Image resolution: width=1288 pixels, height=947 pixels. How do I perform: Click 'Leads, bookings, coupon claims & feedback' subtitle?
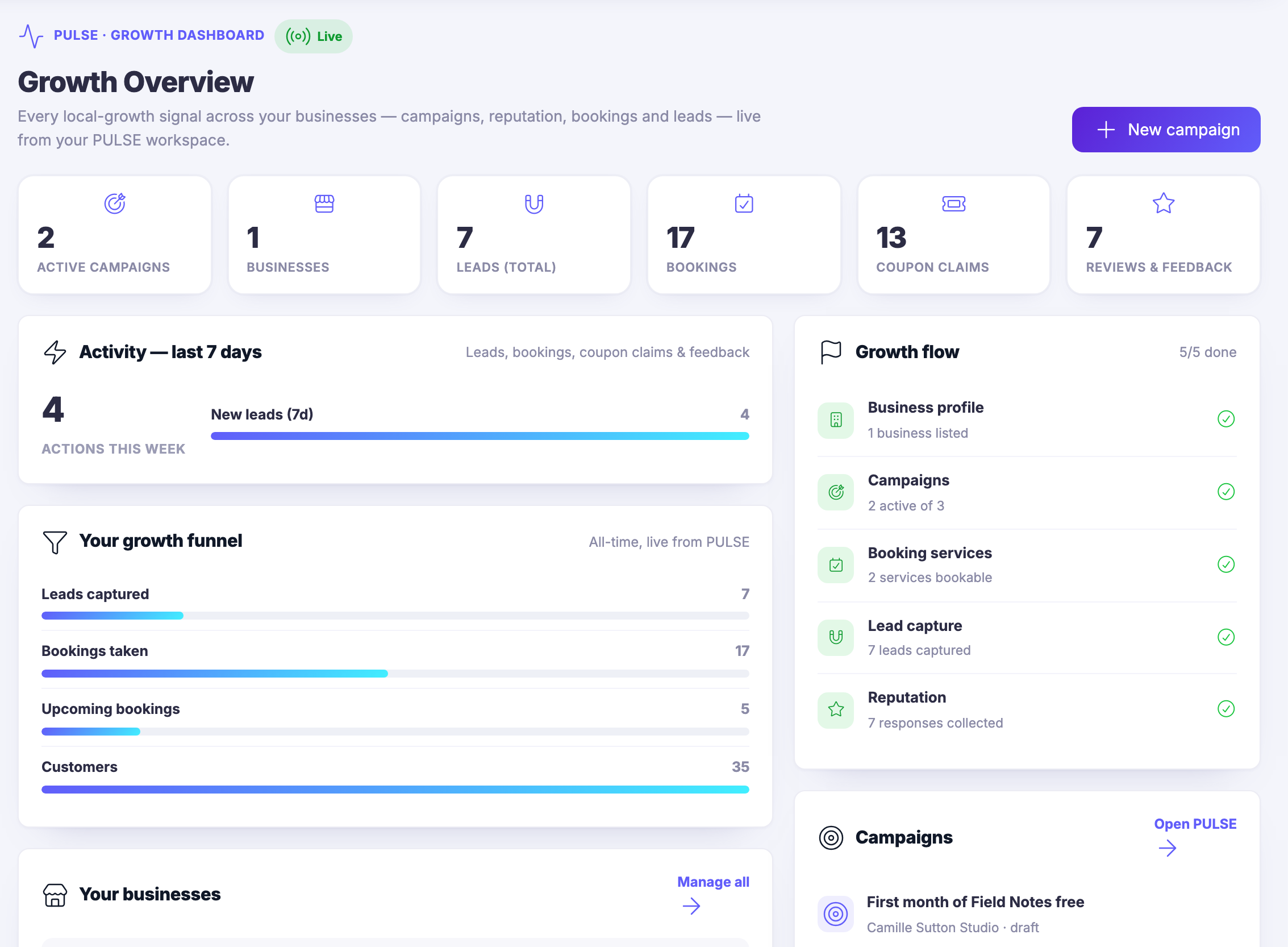click(607, 352)
